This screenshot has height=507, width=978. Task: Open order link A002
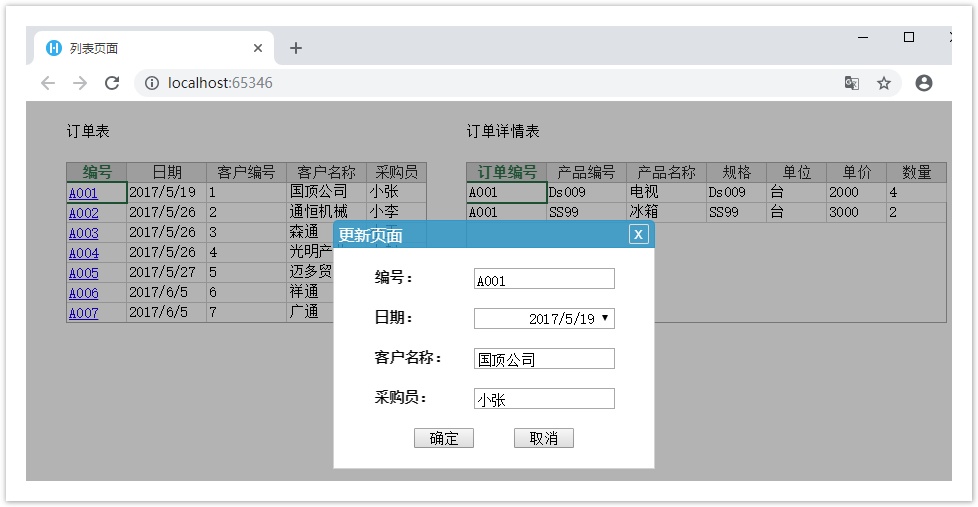(x=84, y=213)
